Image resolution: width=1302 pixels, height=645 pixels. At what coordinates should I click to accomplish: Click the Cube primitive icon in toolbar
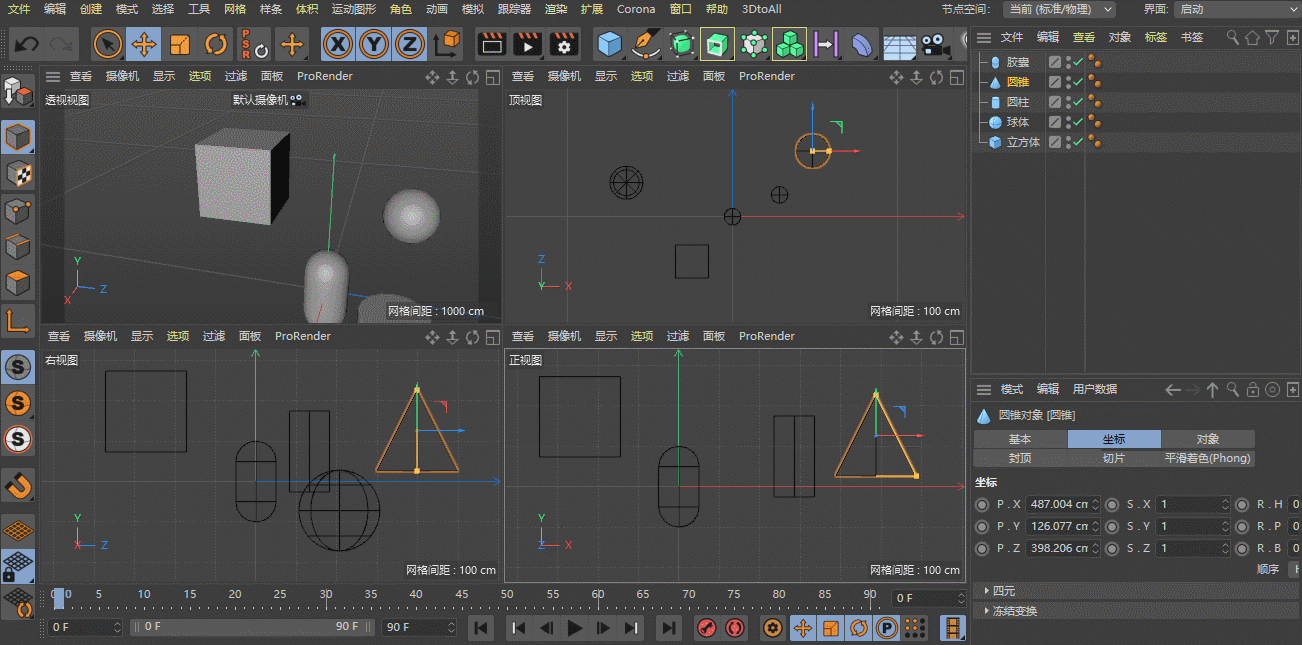point(609,44)
